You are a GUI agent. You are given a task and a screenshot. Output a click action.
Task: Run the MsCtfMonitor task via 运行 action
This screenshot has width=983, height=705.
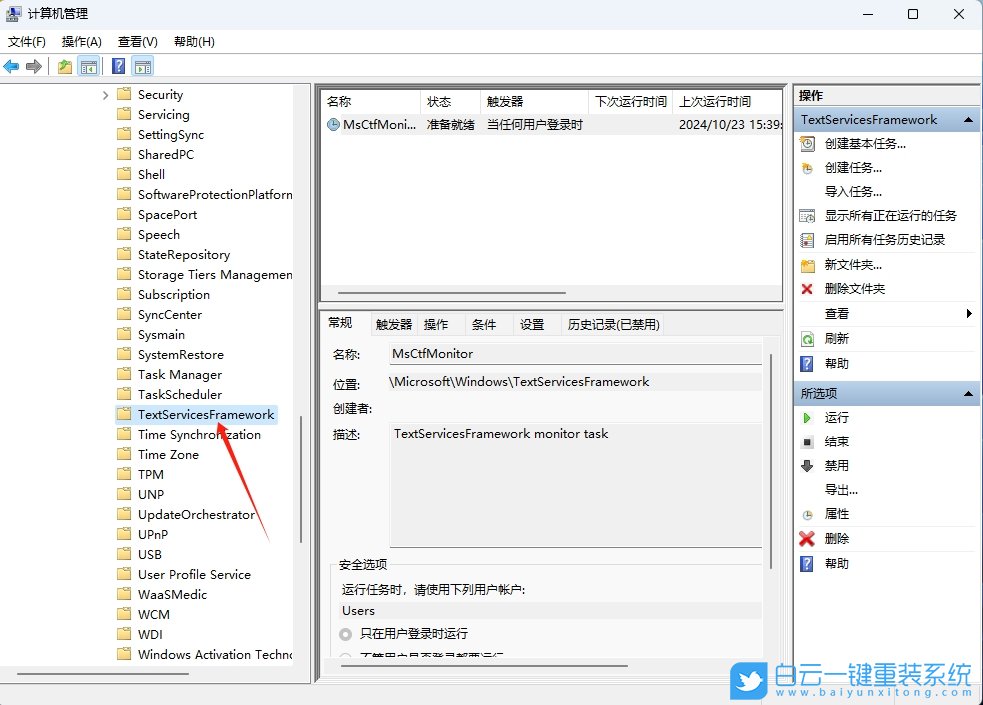coord(836,417)
